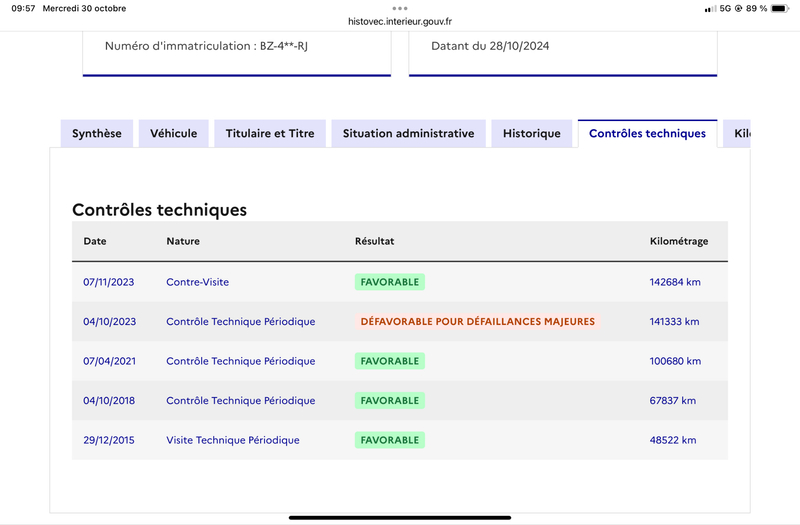
Task: Click the Contrôles techniques section heading
Action: [159, 210]
